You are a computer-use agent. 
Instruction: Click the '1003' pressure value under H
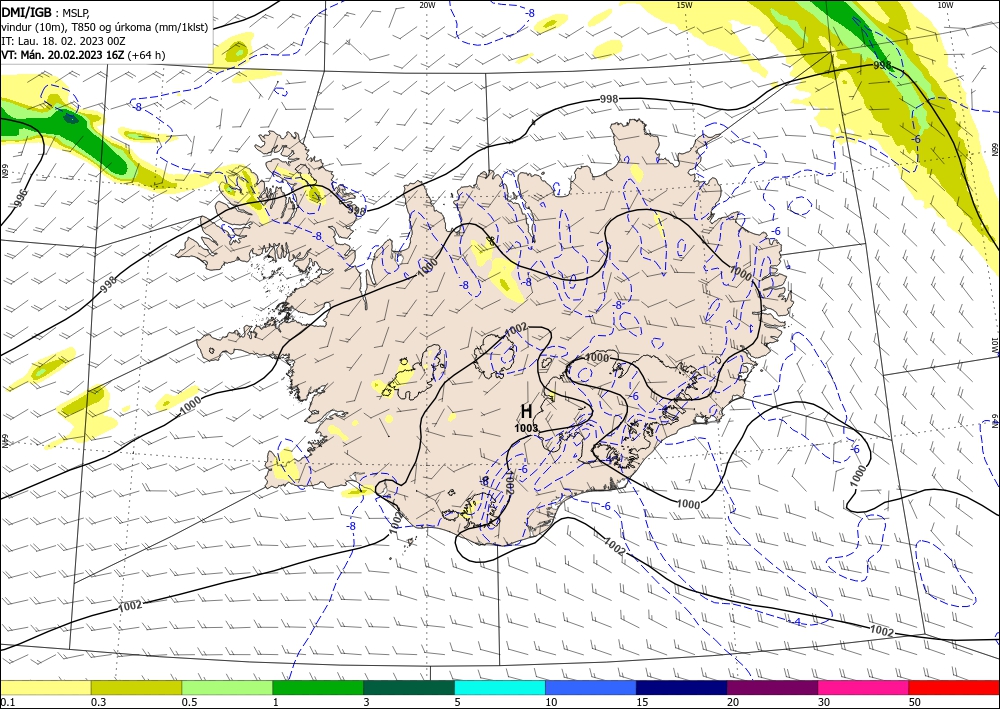pos(527,428)
